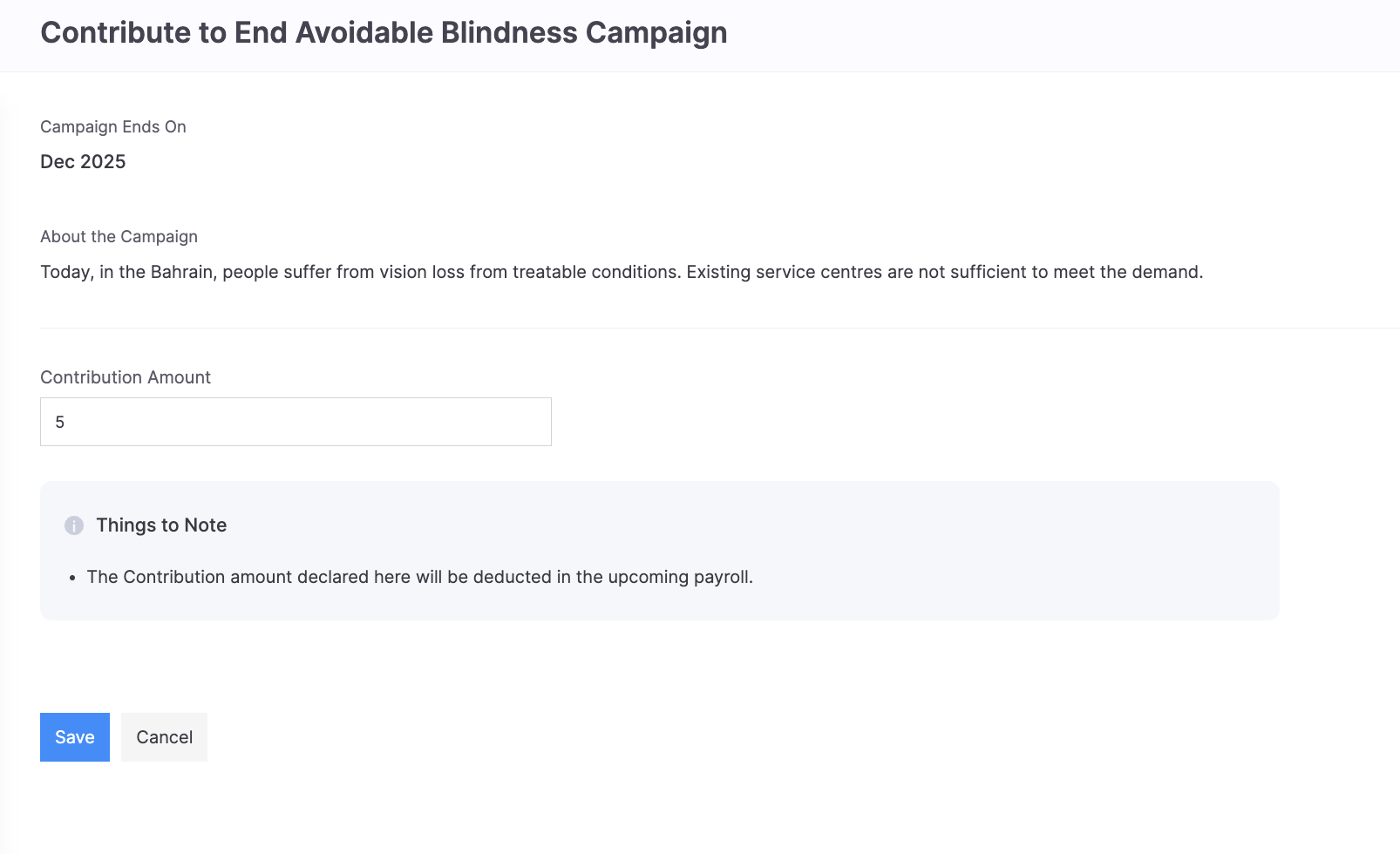Image resolution: width=1400 pixels, height=854 pixels.
Task: Focus the Contribution Amount input field
Action: pyautogui.click(x=296, y=422)
